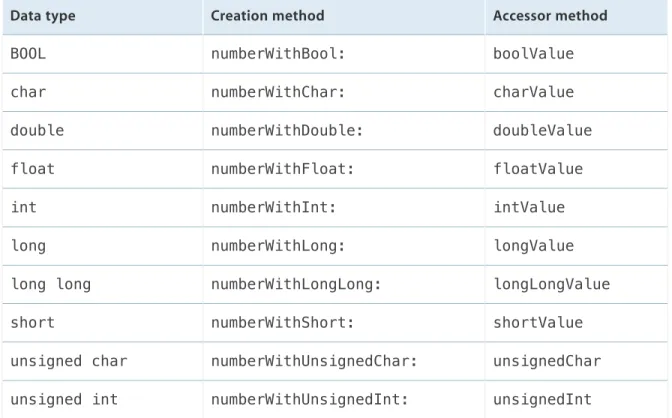Select the 'numberWithBool:' cell

(344, 54)
